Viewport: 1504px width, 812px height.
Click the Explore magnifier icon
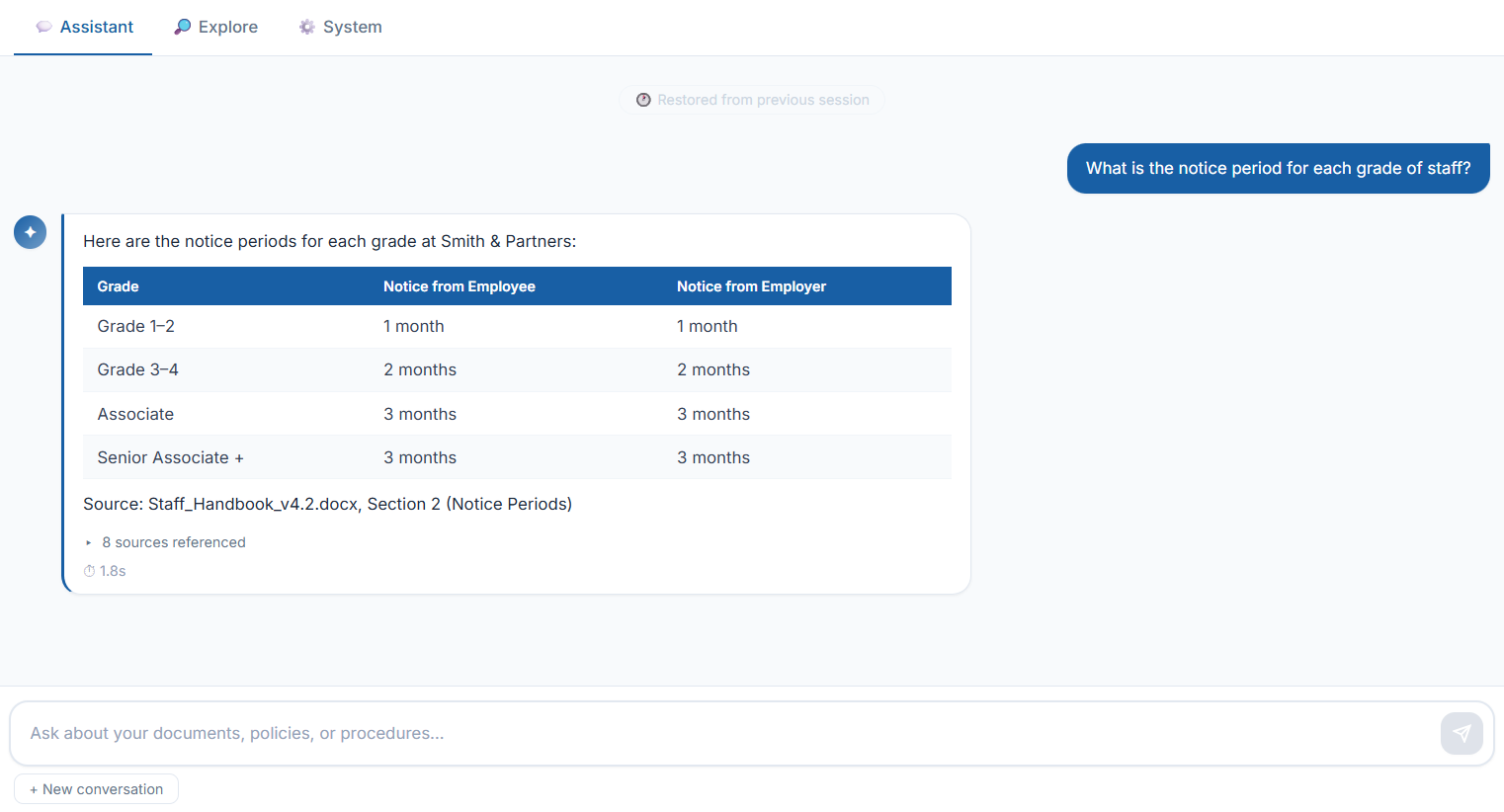tap(182, 27)
